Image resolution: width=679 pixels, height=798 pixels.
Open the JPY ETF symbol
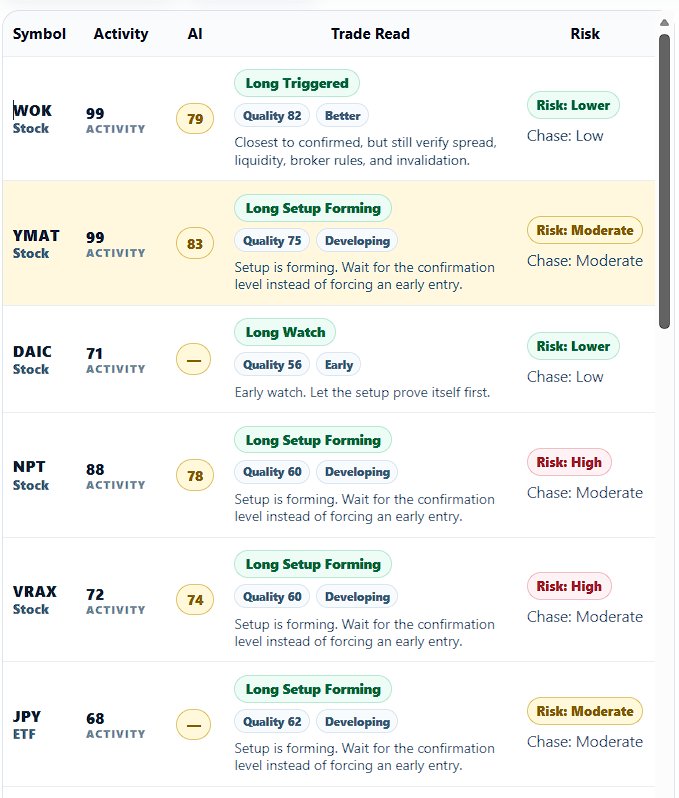click(x=26, y=725)
